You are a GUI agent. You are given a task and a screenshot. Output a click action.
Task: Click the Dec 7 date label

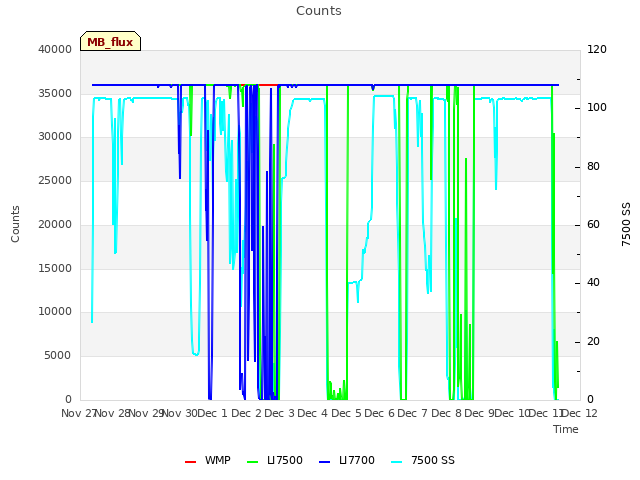coord(413,413)
